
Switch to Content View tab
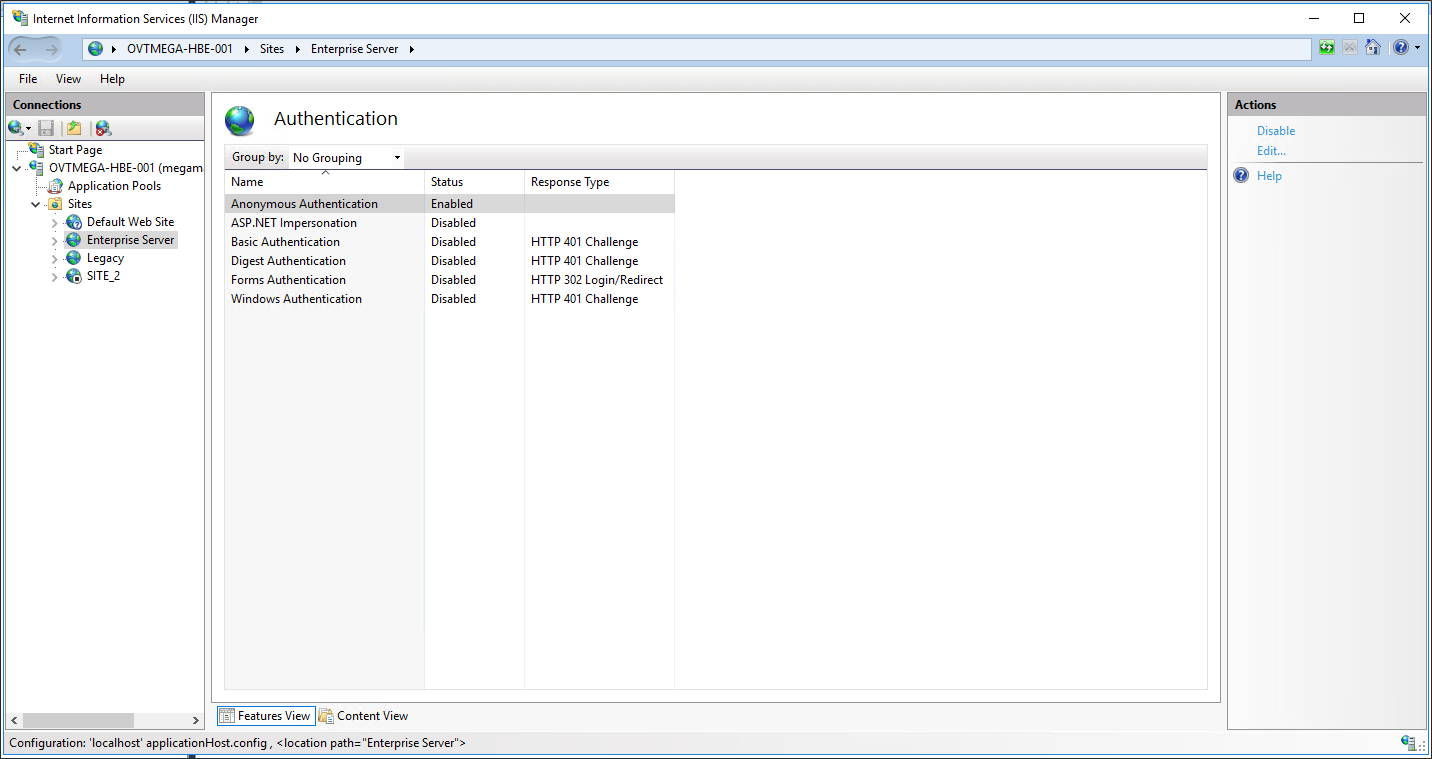point(363,716)
